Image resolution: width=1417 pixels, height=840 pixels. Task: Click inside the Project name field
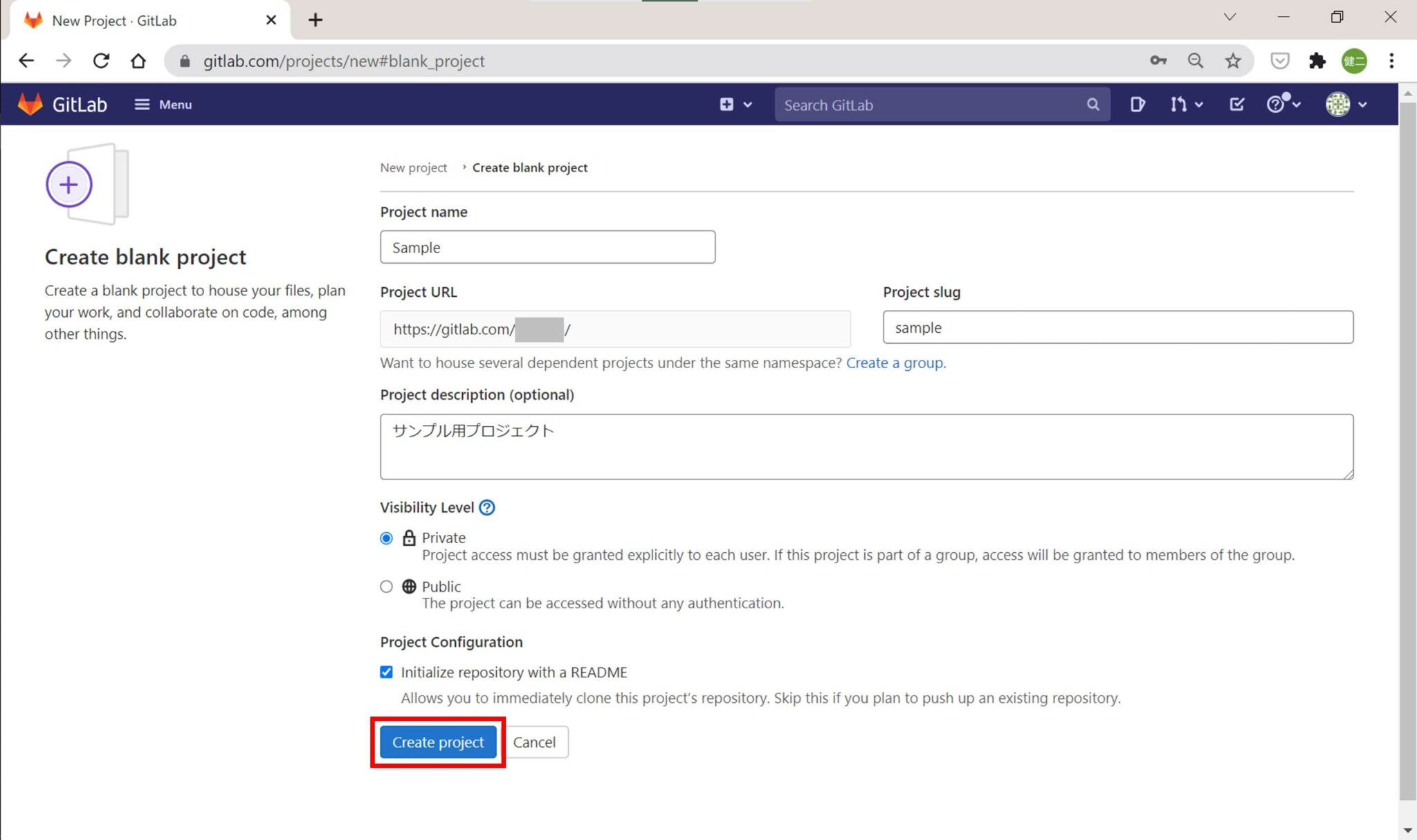pos(547,247)
